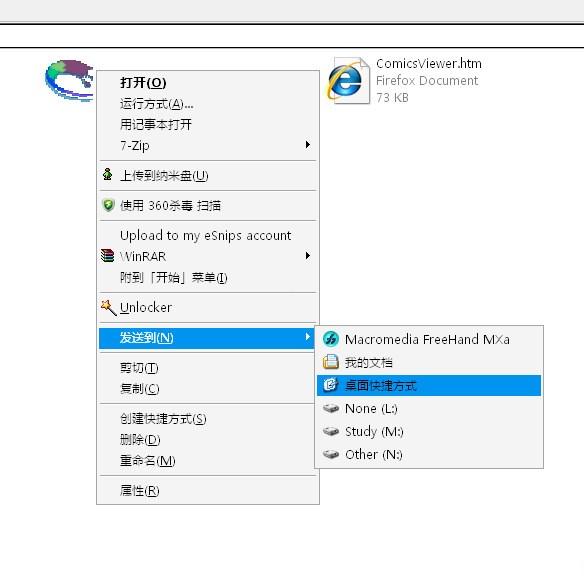
Task: Expand the 7-Zip submenu arrow
Action: (308, 144)
